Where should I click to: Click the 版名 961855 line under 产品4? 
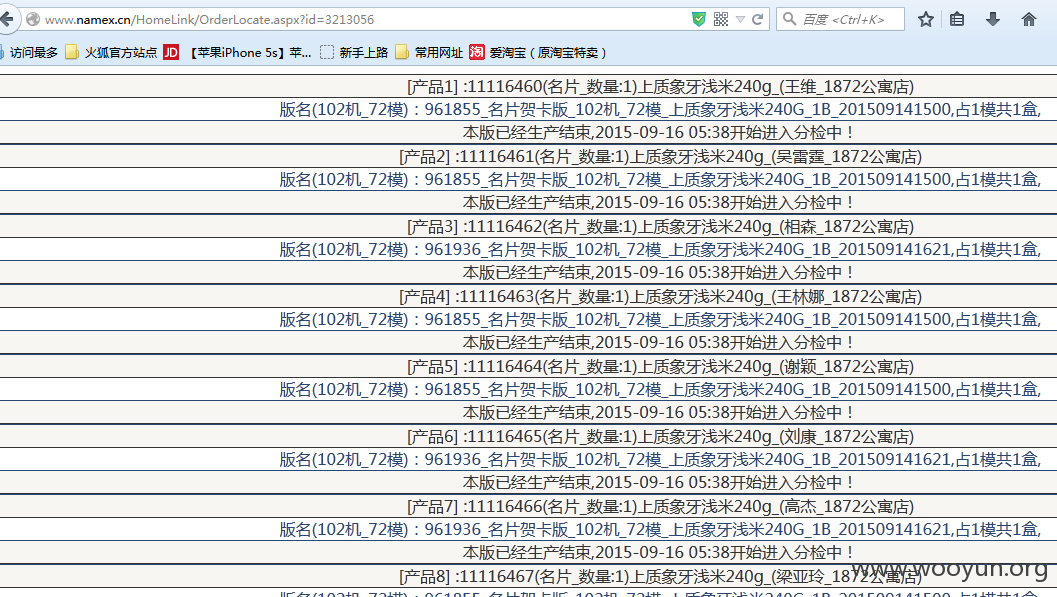[x=660, y=320]
